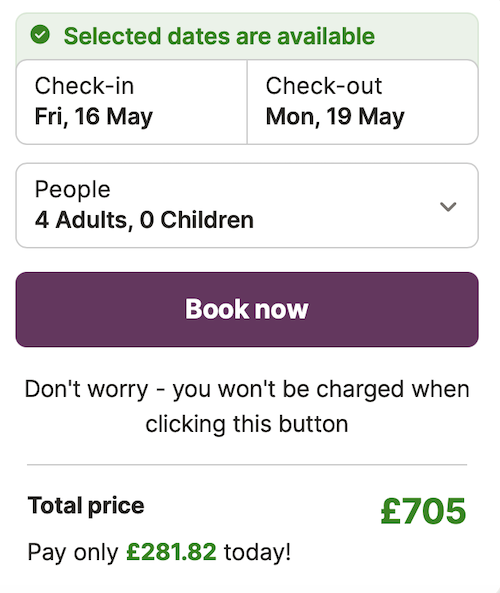This screenshot has width=500, height=593.
Task: Click the 'Check-out' label text
Action: point(324,85)
